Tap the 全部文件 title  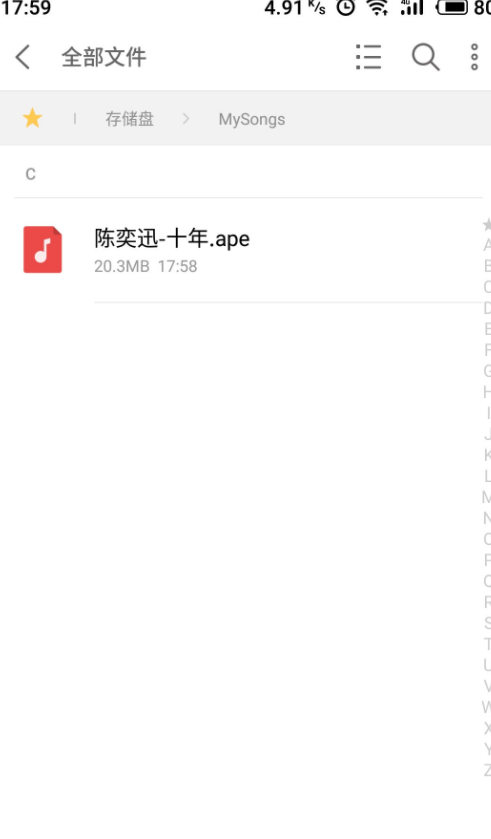pos(104,57)
